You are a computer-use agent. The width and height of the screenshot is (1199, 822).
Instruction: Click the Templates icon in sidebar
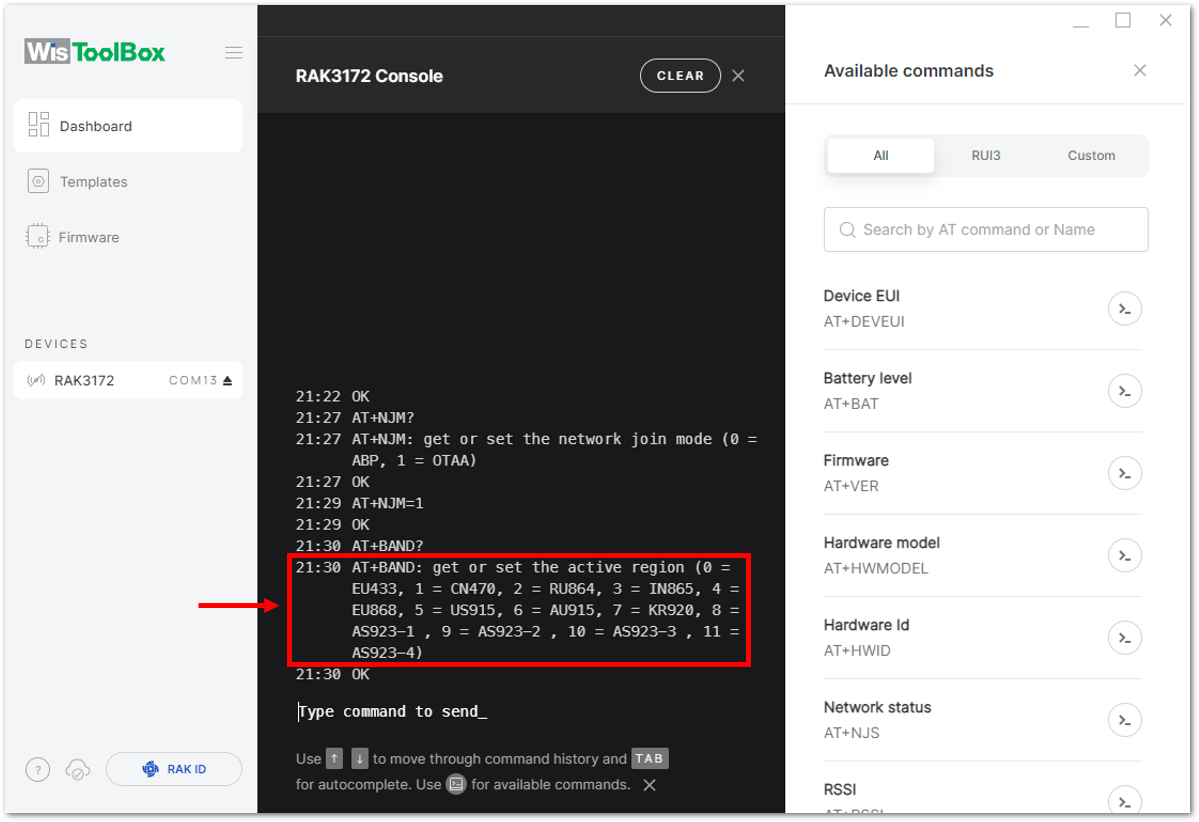38,181
